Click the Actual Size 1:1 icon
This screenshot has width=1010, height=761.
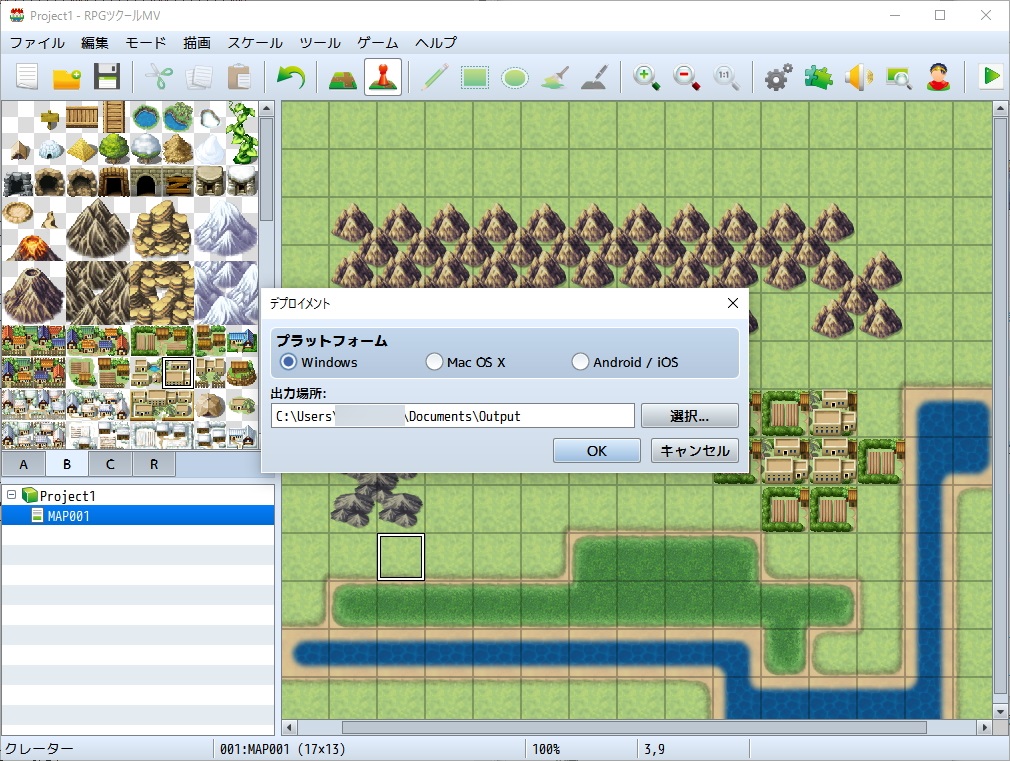pos(726,77)
